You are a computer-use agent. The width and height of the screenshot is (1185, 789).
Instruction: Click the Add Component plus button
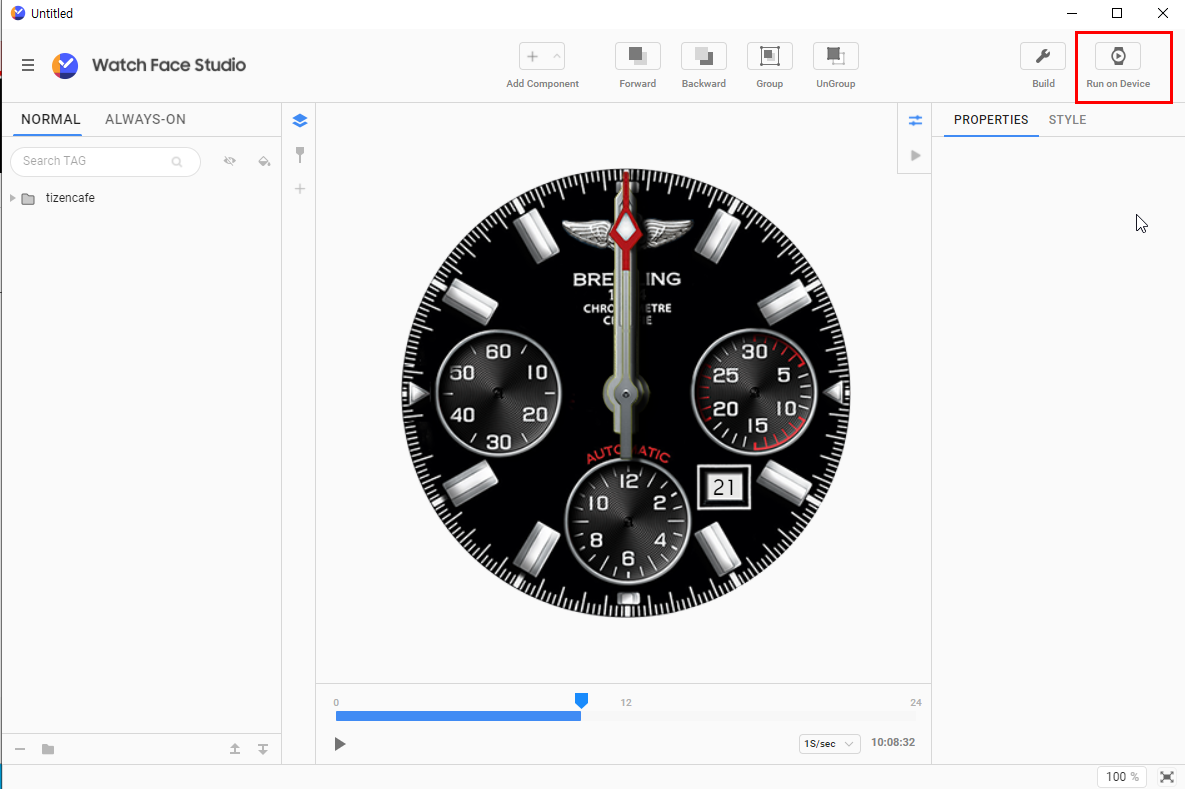click(x=532, y=57)
